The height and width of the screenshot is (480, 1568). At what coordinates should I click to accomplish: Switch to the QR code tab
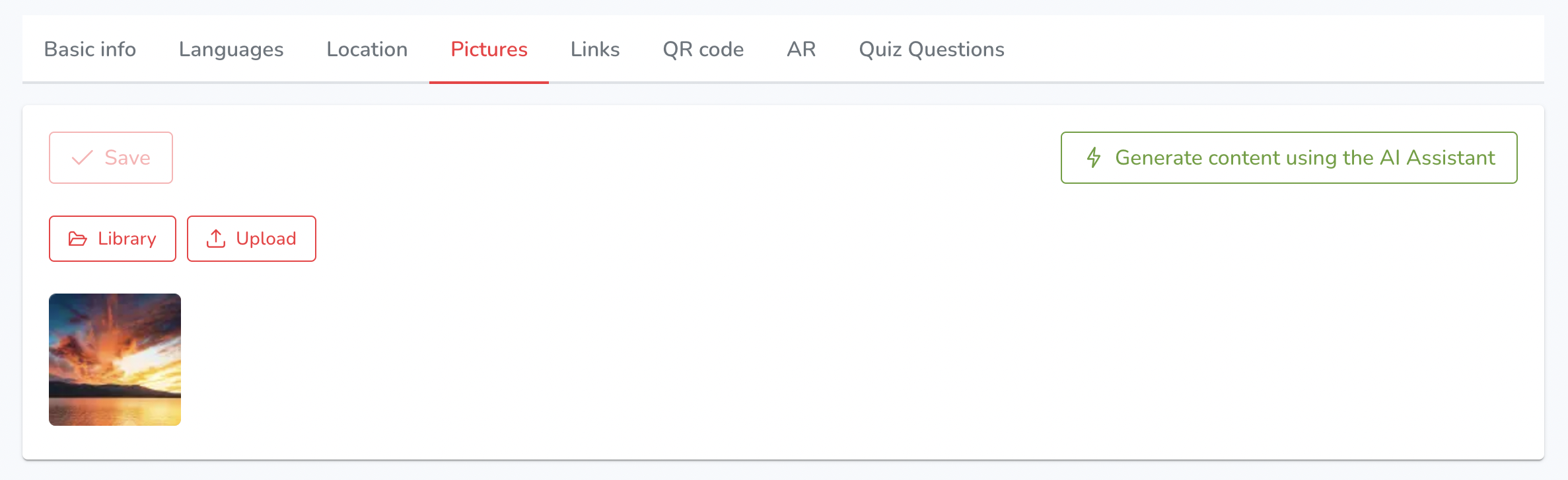703,50
